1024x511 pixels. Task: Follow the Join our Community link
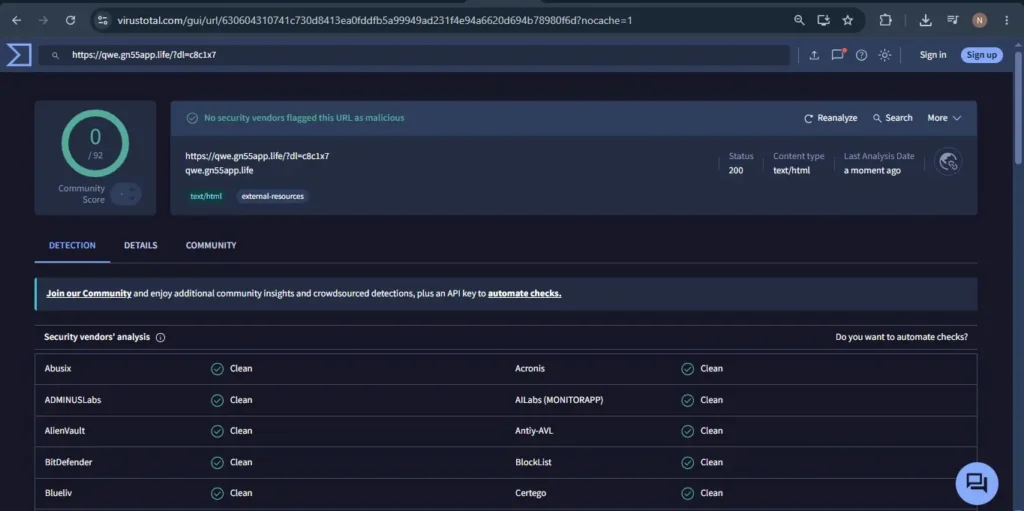pos(89,293)
